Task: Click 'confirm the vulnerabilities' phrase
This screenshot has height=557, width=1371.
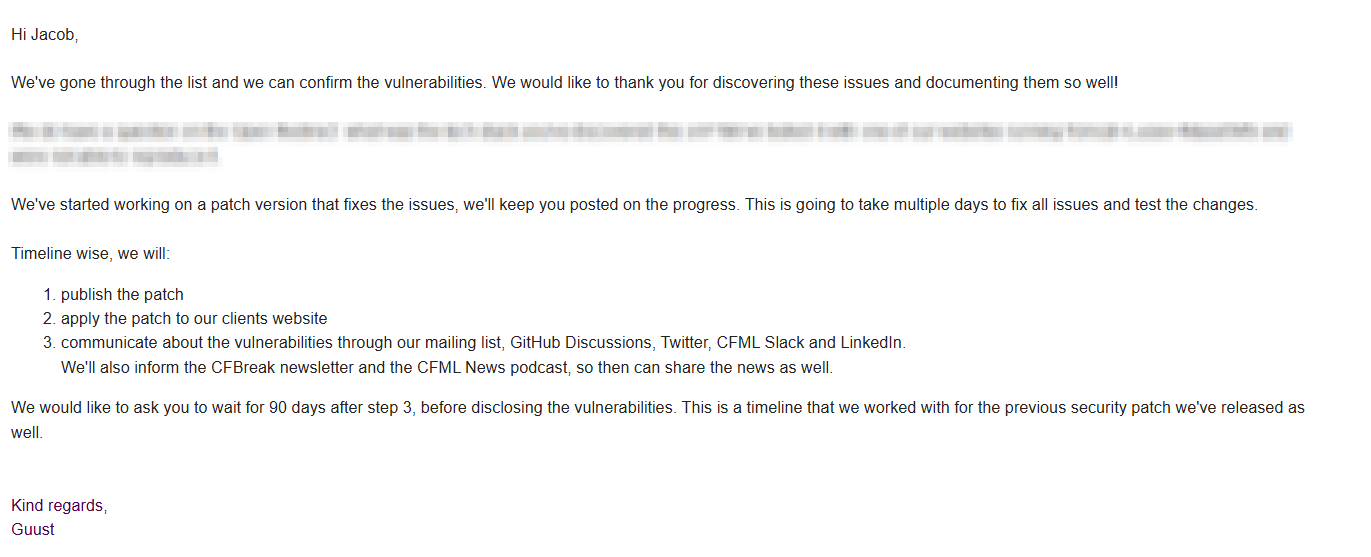Action: click(x=390, y=82)
